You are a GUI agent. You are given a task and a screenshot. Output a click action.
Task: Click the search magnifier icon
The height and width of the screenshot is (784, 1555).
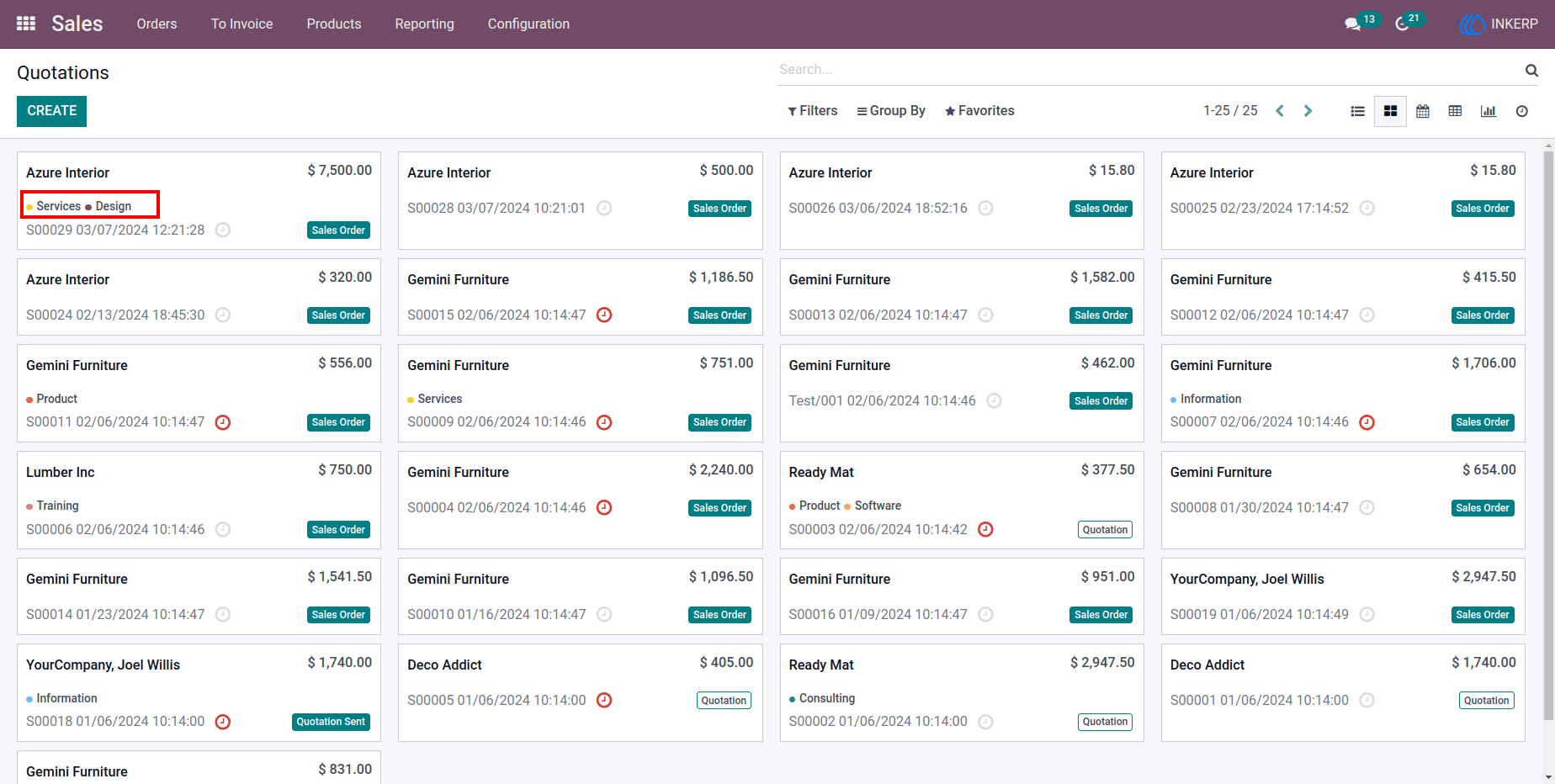(1531, 70)
